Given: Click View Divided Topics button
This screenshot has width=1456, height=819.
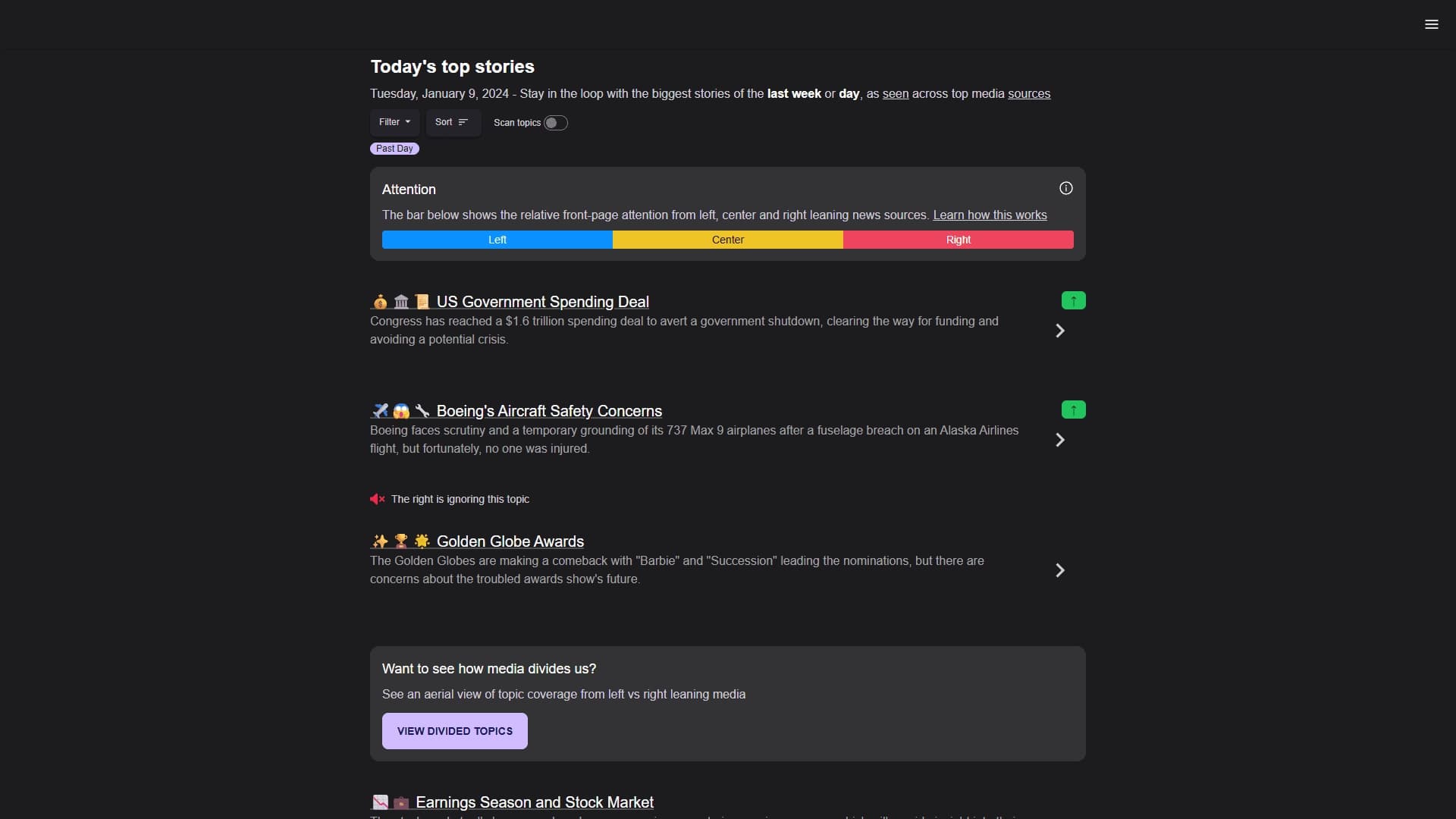Looking at the screenshot, I should pos(455,731).
